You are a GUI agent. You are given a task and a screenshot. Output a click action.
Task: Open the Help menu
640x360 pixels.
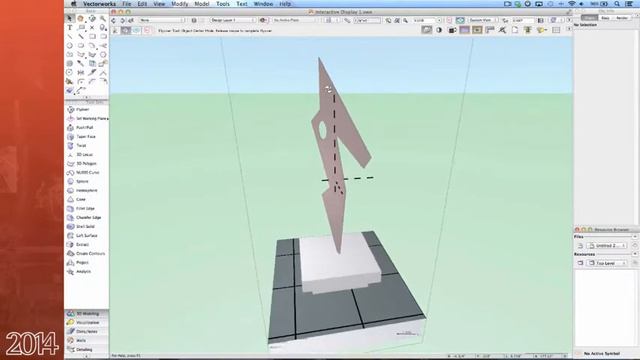click(x=285, y=4)
